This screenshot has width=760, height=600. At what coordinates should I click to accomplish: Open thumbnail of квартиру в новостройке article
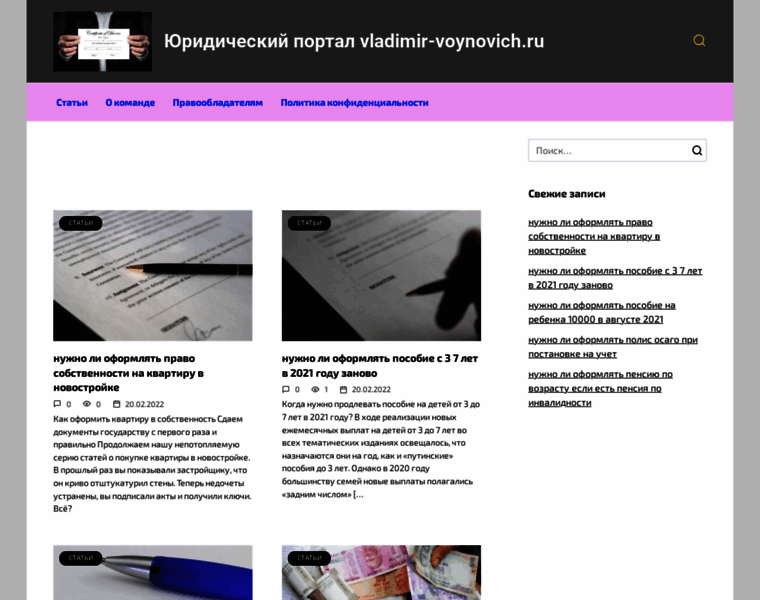coord(153,275)
